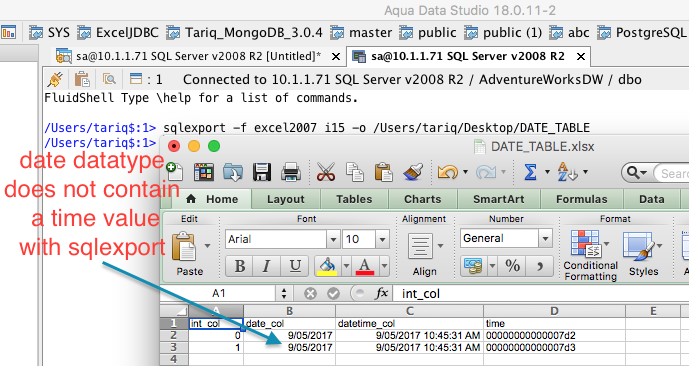Open the font size 10 dropdown
Image resolution: width=689 pixels, height=366 pixels.
[x=382, y=239]
